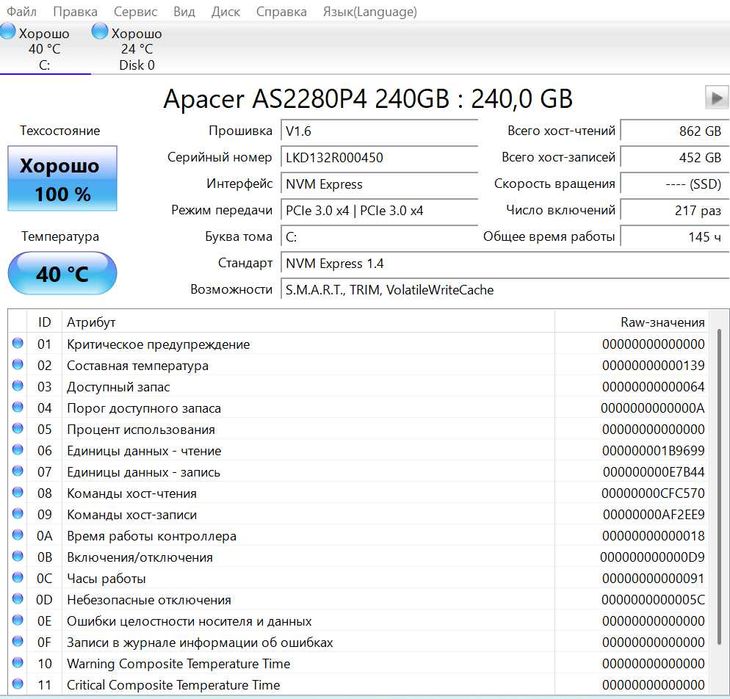The width and height of the screenshot is (730, 699).
Task: Select the C: drive tab
Action: 45,48
